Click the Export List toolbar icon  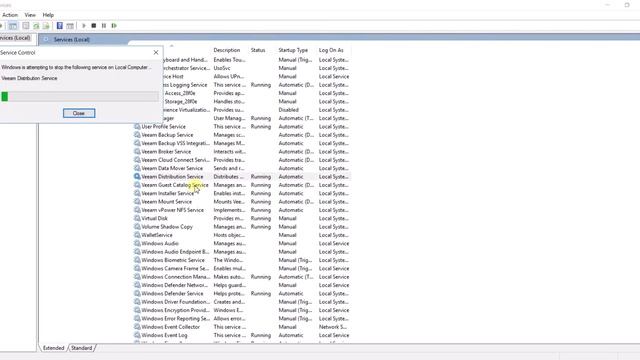(x=46, y=26)
